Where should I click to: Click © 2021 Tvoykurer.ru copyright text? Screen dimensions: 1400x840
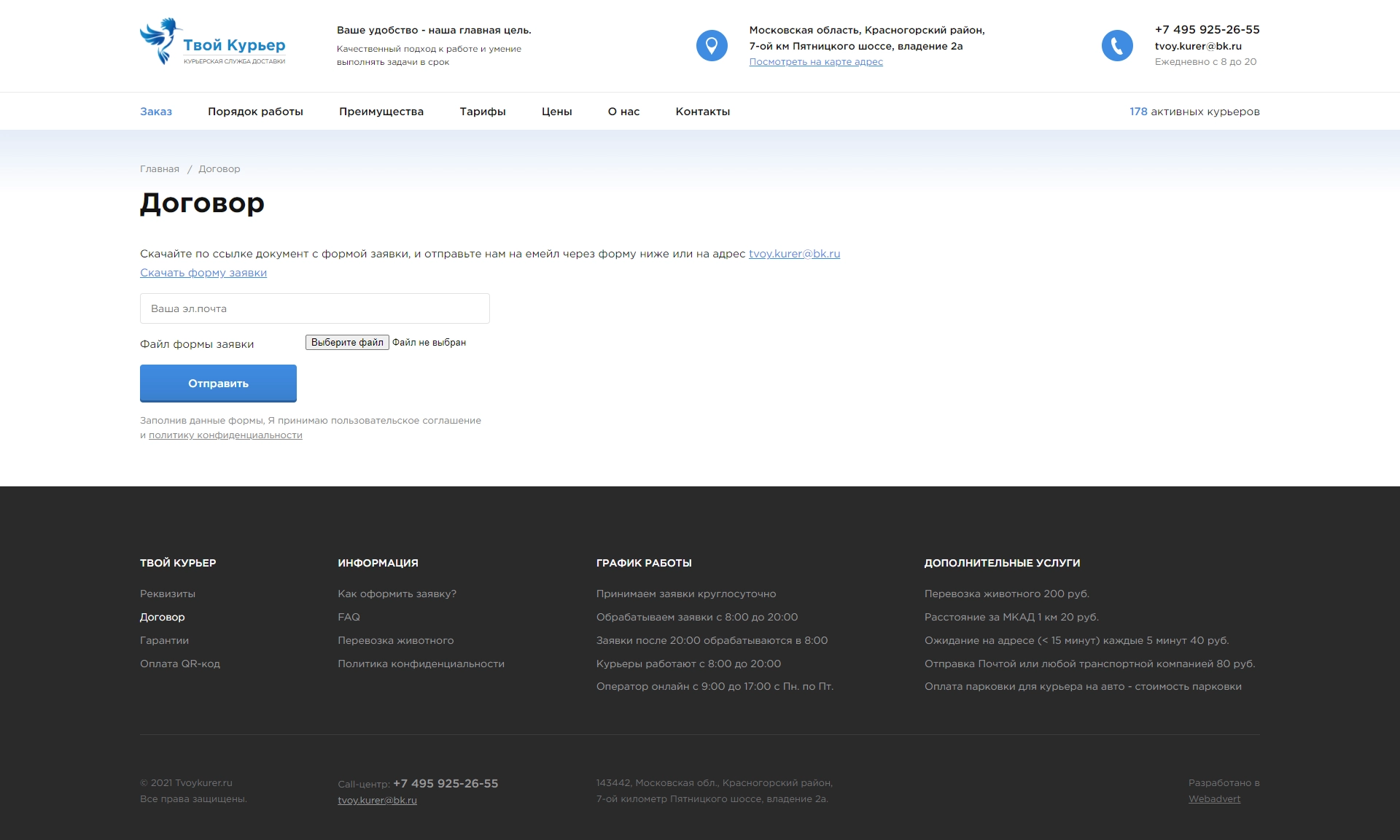tap(186, 783)
